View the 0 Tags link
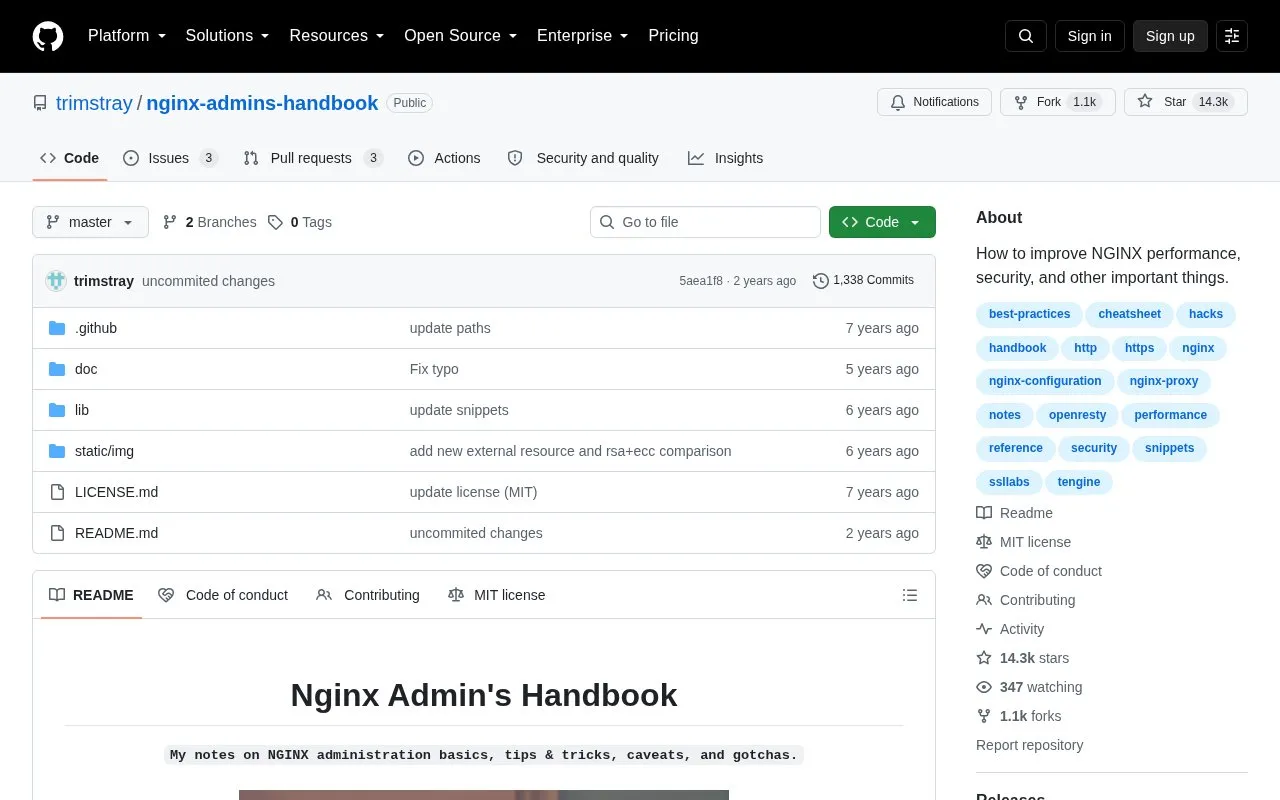 299,222
